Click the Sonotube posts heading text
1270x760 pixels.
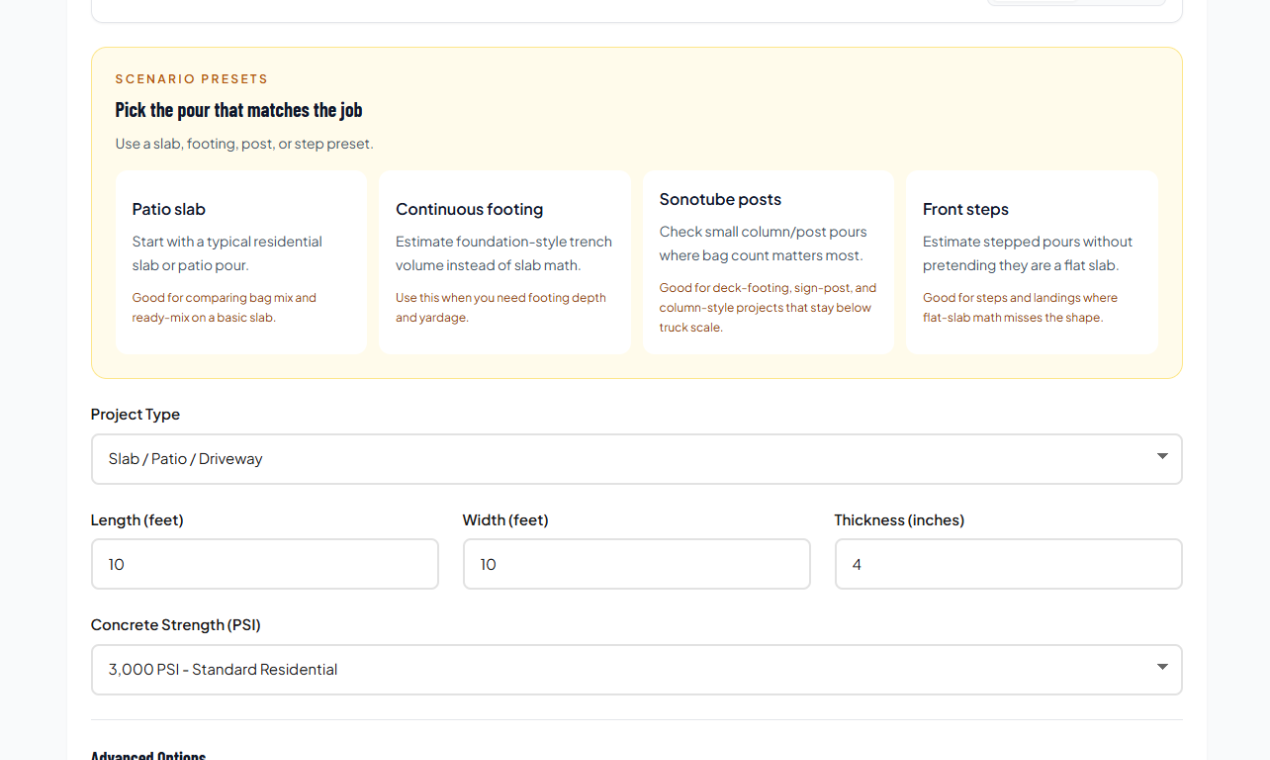[x=719, y=199]
